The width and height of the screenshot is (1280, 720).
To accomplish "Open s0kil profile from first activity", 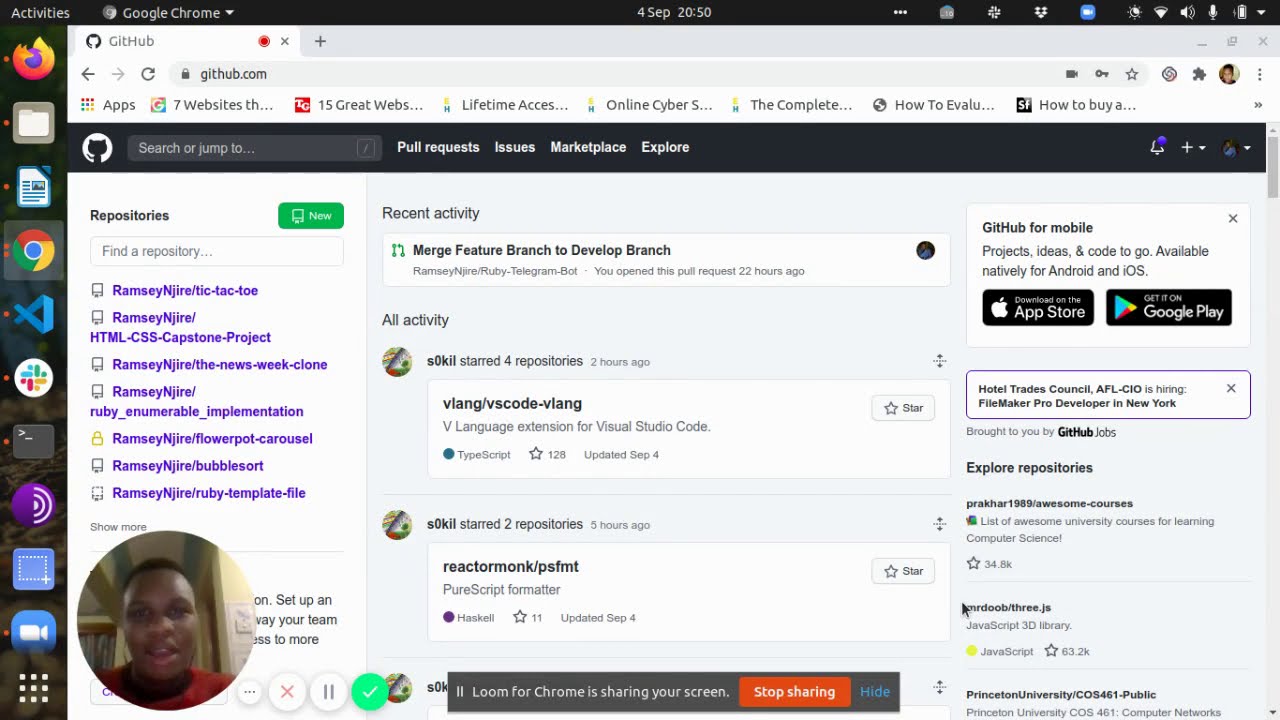I will click(x=441, y=361).
